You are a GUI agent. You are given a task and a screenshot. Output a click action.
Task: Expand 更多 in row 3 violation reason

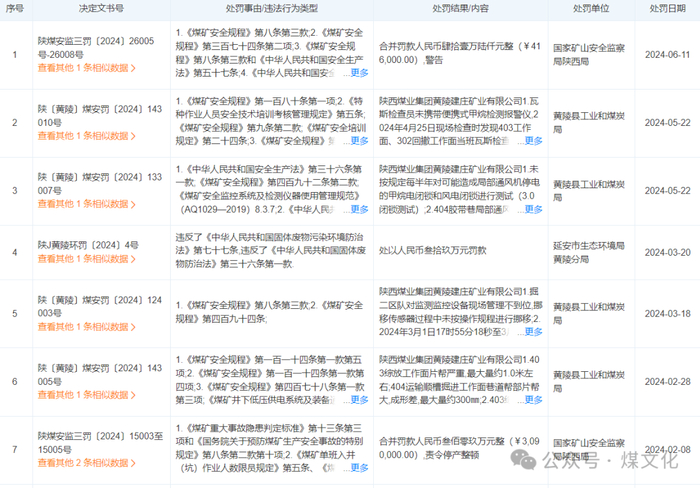[x=359, y=209]
